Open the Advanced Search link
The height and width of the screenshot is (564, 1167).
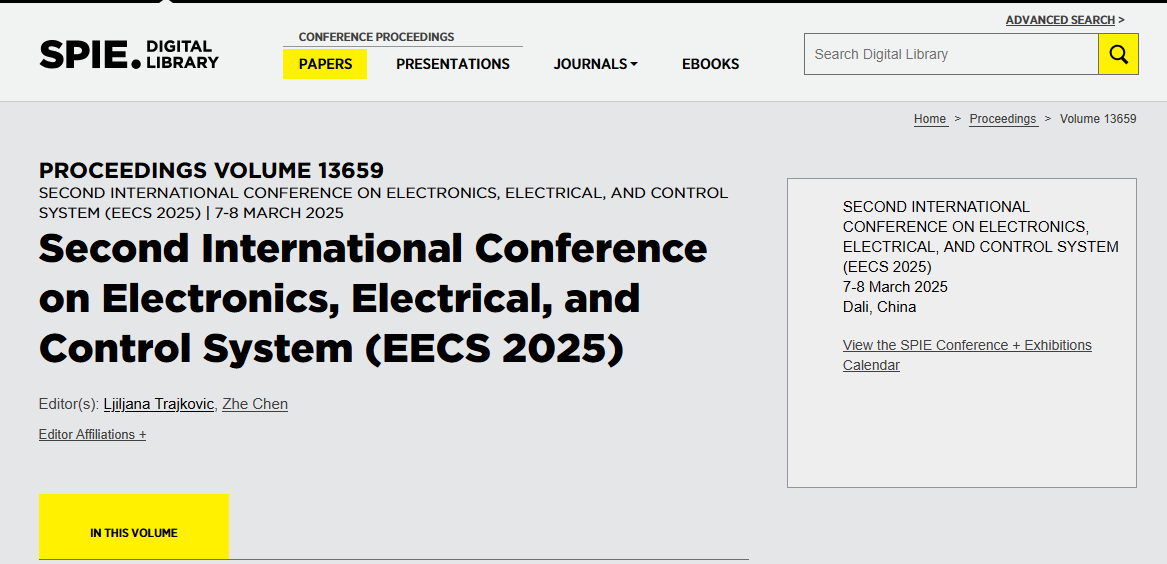point(1060,20)
